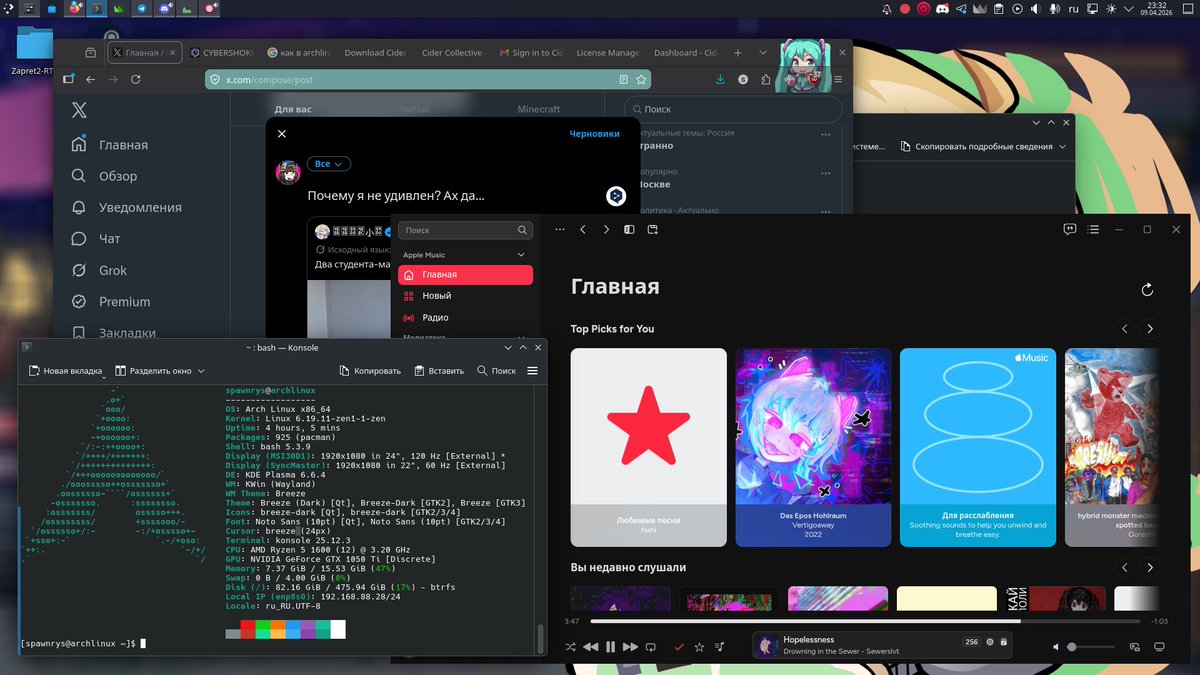Open Cider three-dots menu

click(x=559, y=229)
